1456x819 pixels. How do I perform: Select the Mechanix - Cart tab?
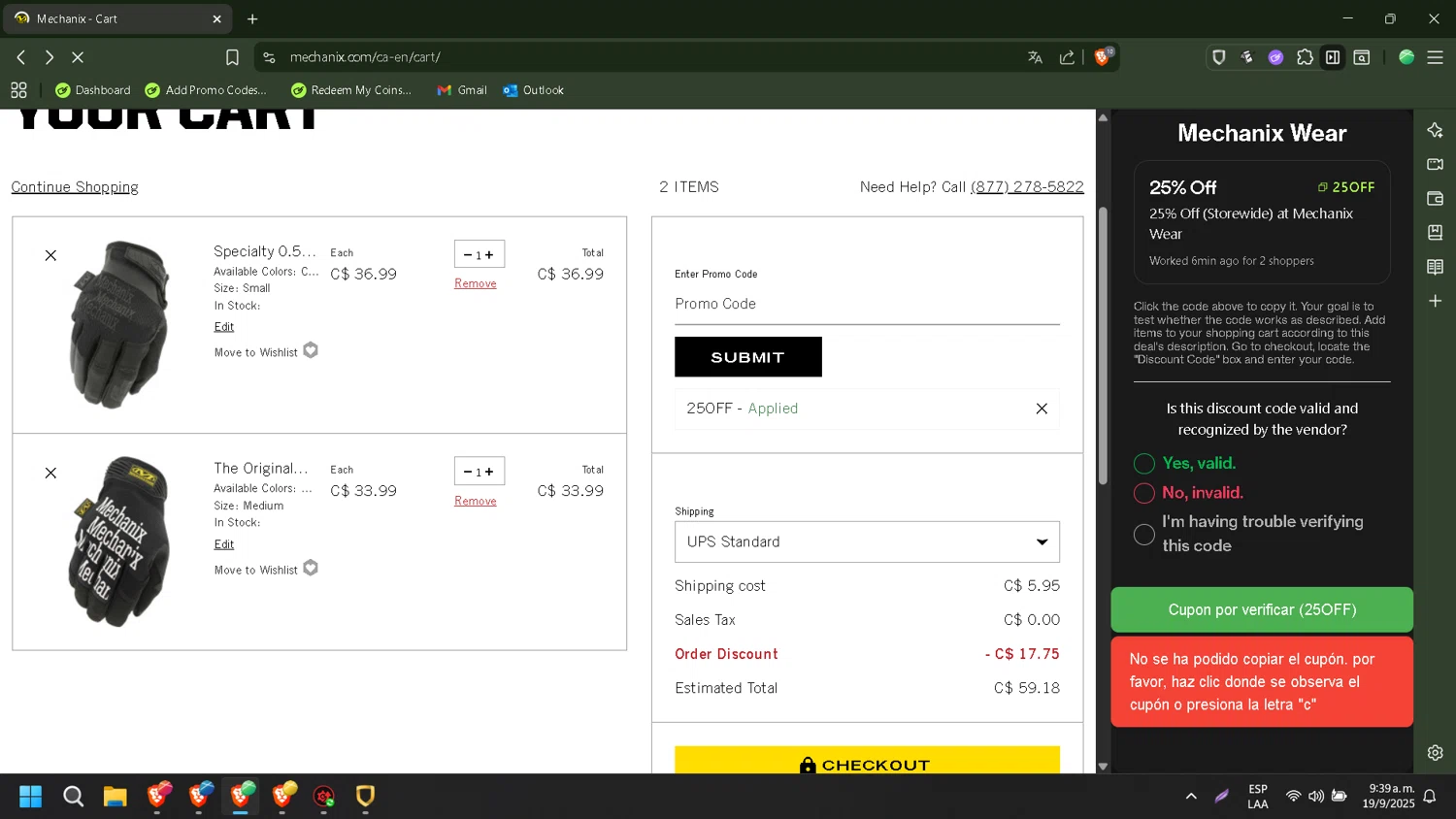pos(116,18)
